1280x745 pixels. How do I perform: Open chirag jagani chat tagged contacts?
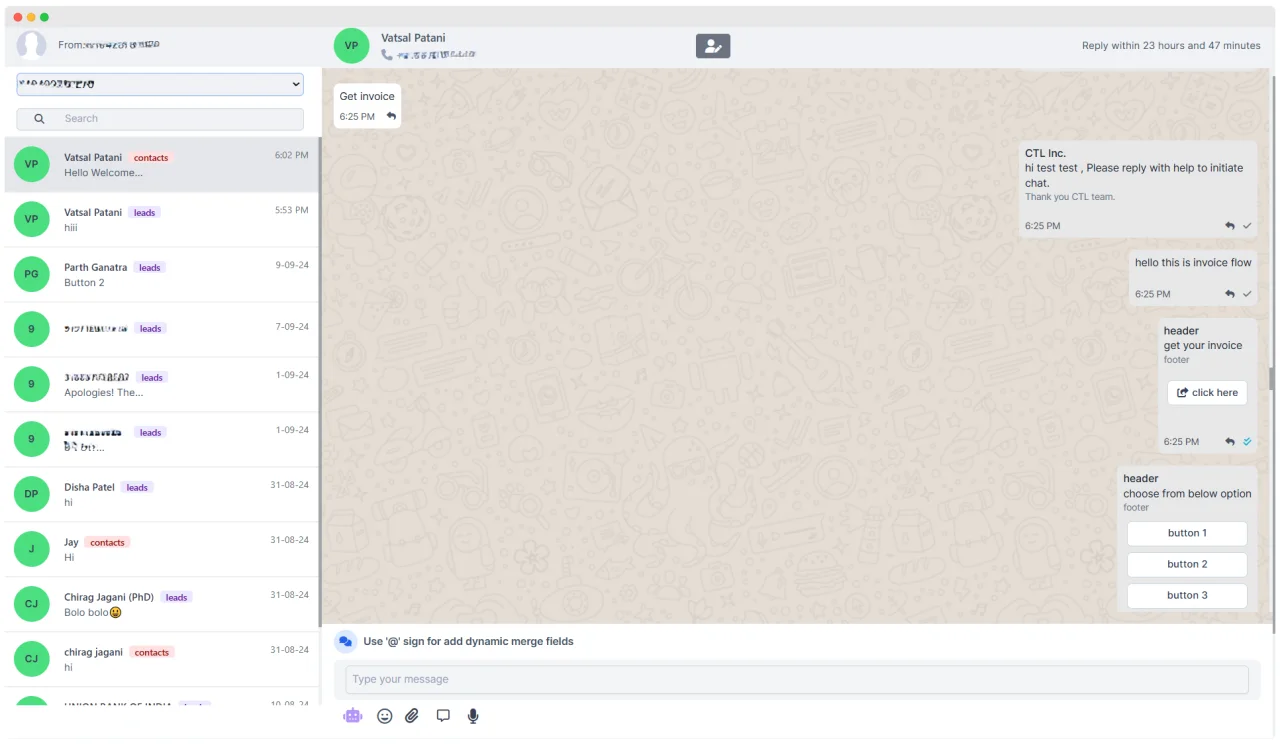point(161,660)
